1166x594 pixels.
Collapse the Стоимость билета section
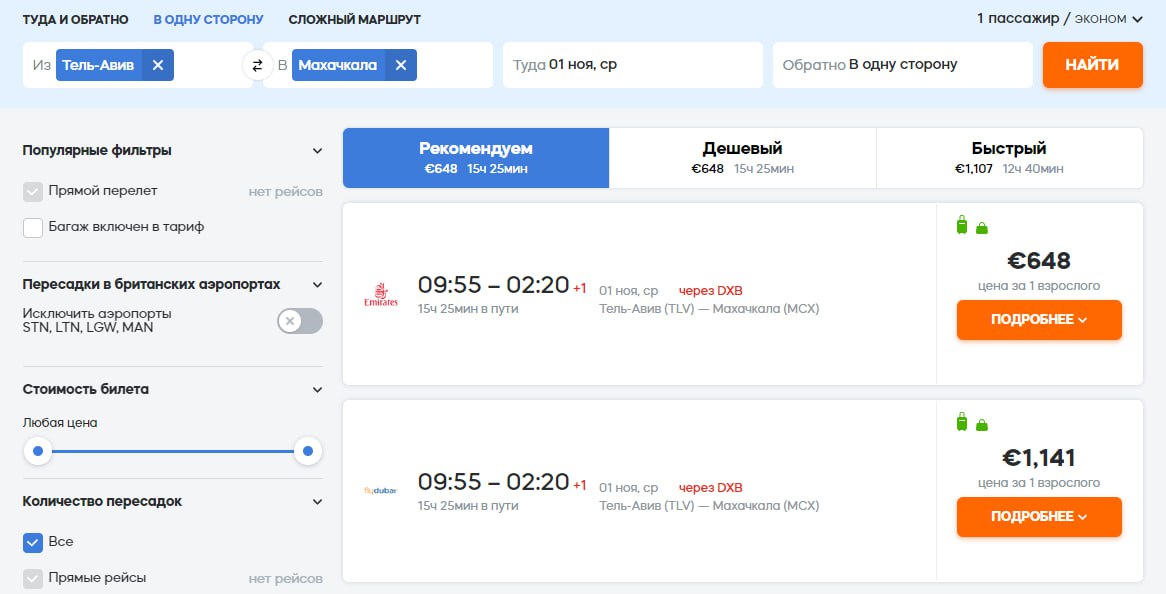click(317, 390)
